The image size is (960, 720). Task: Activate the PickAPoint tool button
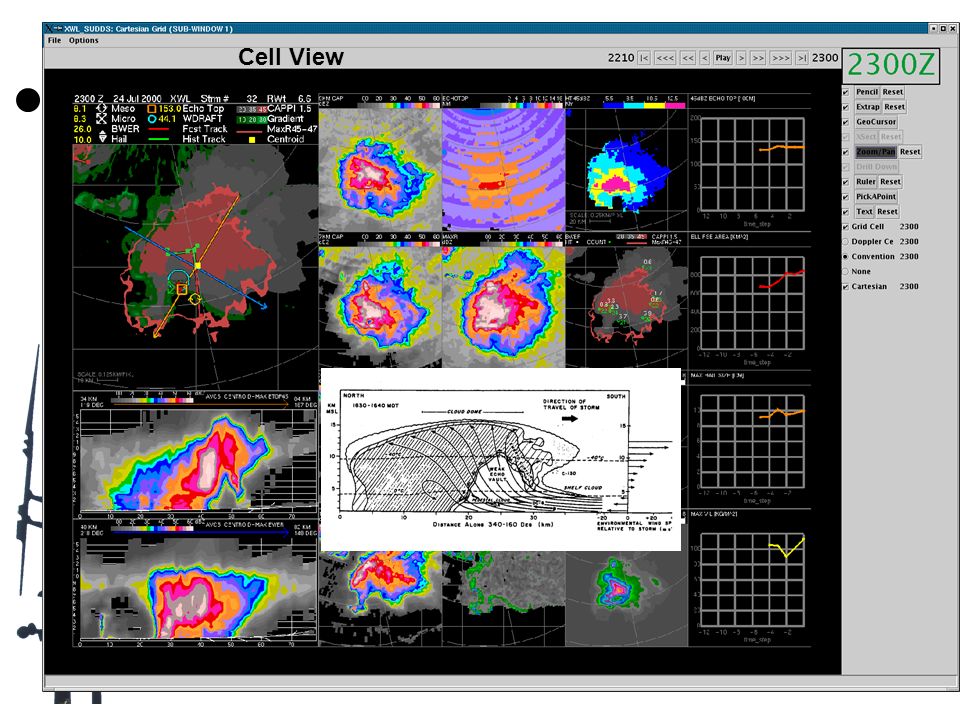coord(876,197)
